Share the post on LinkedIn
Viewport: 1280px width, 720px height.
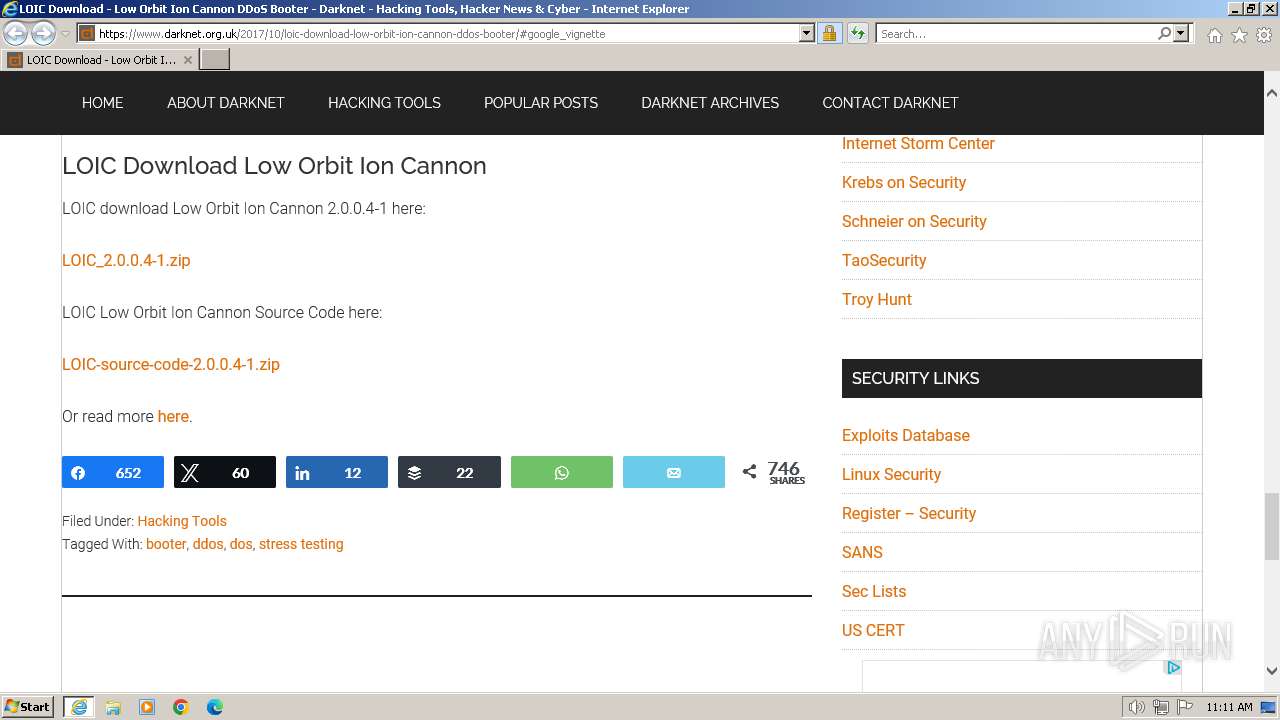click(337, 472)
